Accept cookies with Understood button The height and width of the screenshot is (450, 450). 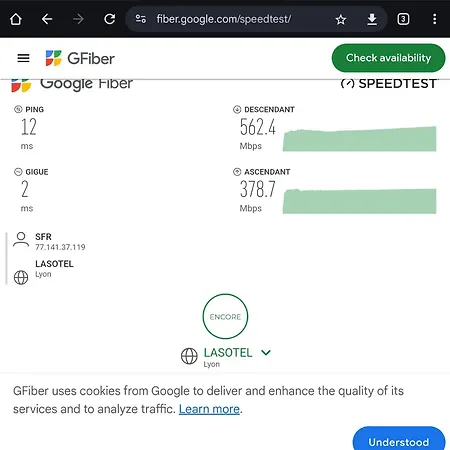[399, 440]
